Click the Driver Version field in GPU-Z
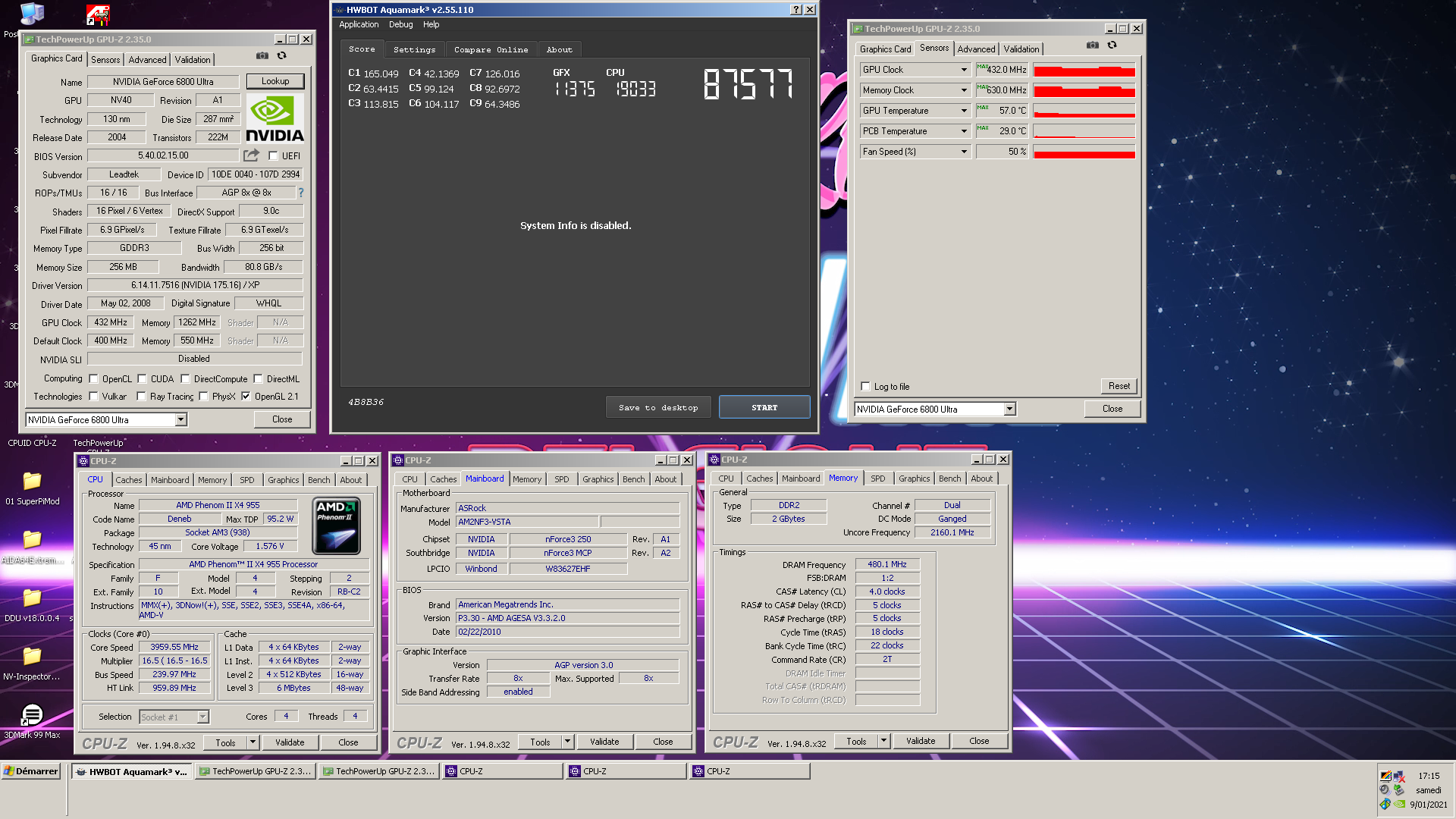This screenshot has width=1456, height=819. (x=195, y=285)
